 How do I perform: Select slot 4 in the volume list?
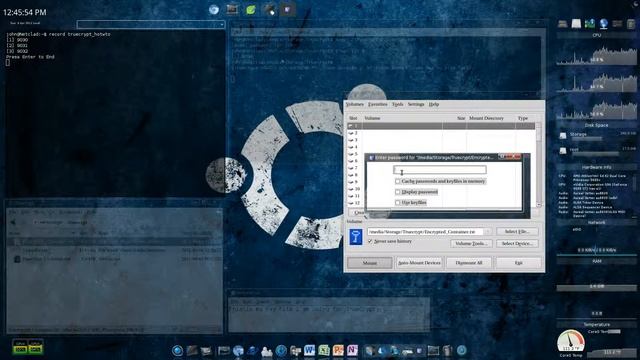(441, 147)
